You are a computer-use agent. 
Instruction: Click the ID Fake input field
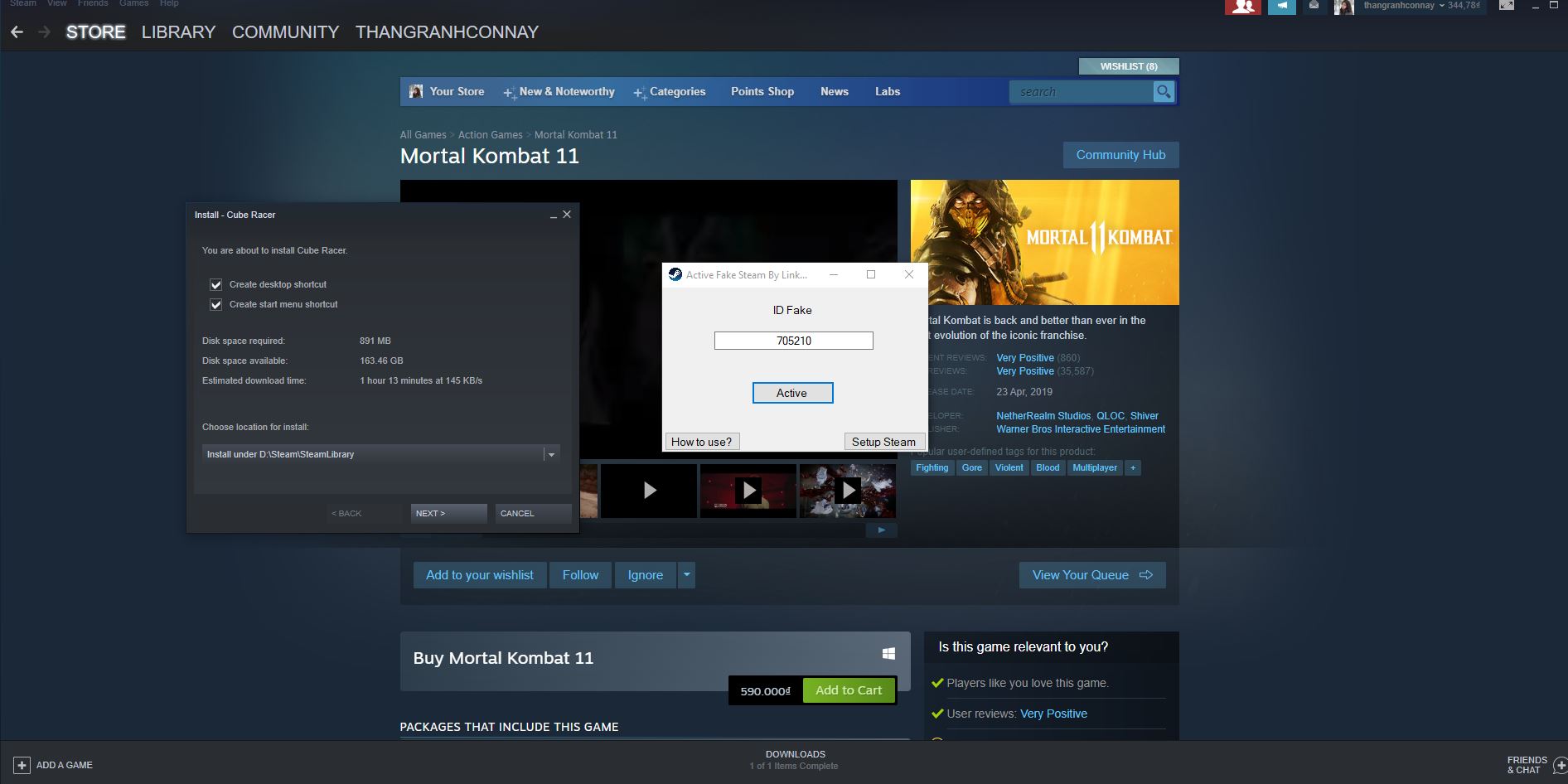793,341
